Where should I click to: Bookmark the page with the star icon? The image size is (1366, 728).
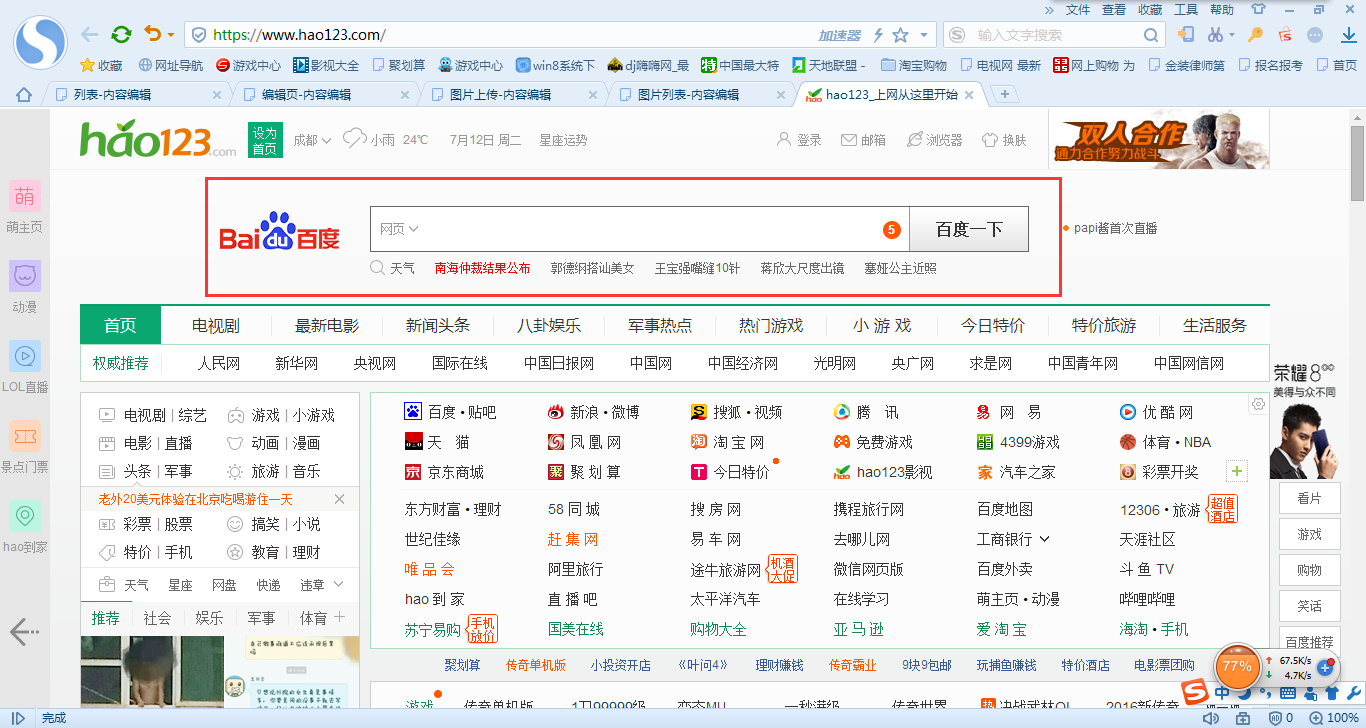tap(900, 35)
